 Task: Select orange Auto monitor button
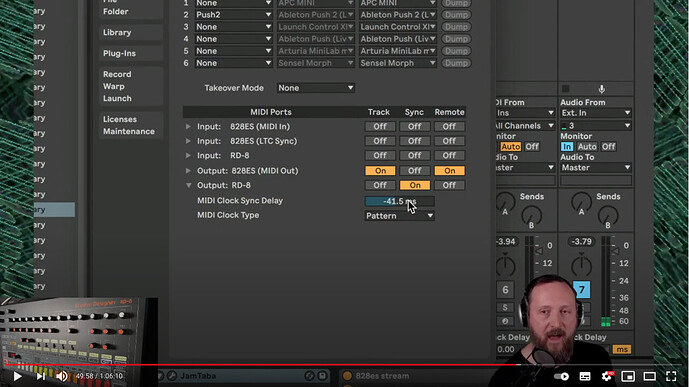tap(510, 147)
